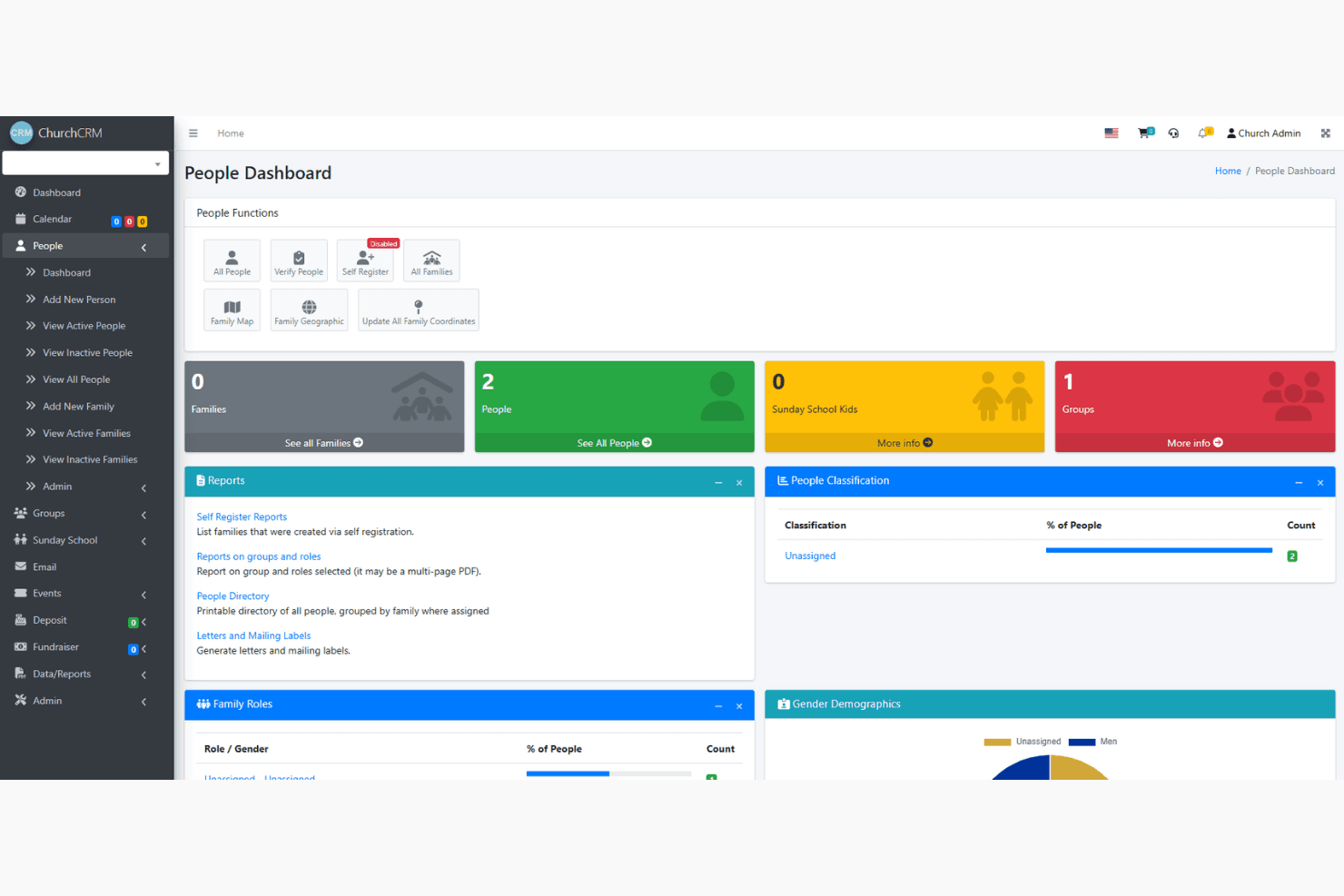The width and height of the screenshot is (1344, 896).
Task: Collapse the Reports panel
Action: point(718,483)
